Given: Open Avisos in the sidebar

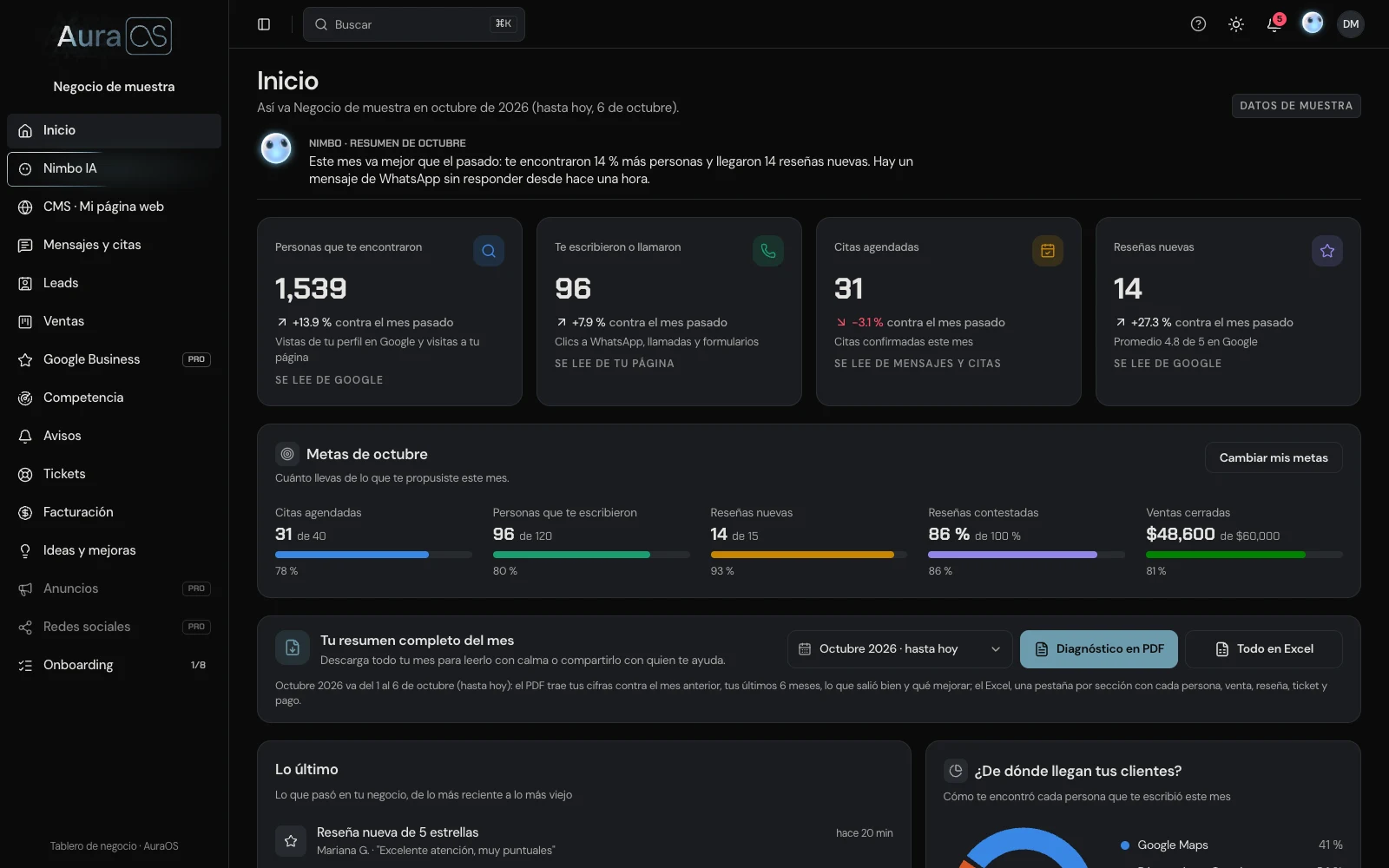Looking at the screenshot, I should pos(114,436).
